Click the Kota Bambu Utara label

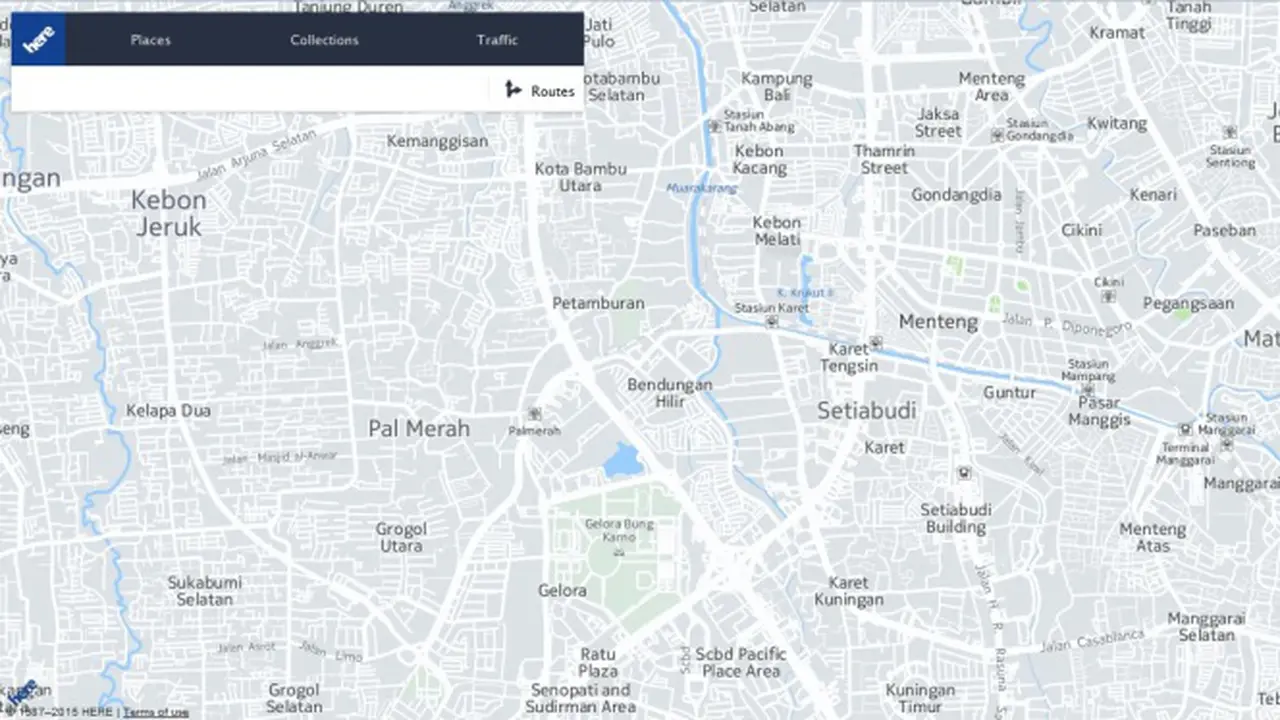580,177
